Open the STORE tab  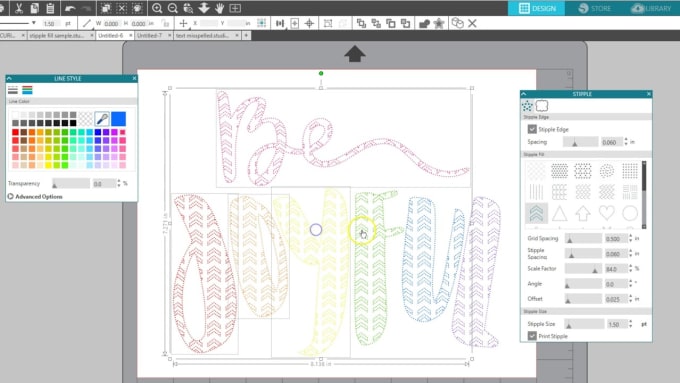coord(595,8)
